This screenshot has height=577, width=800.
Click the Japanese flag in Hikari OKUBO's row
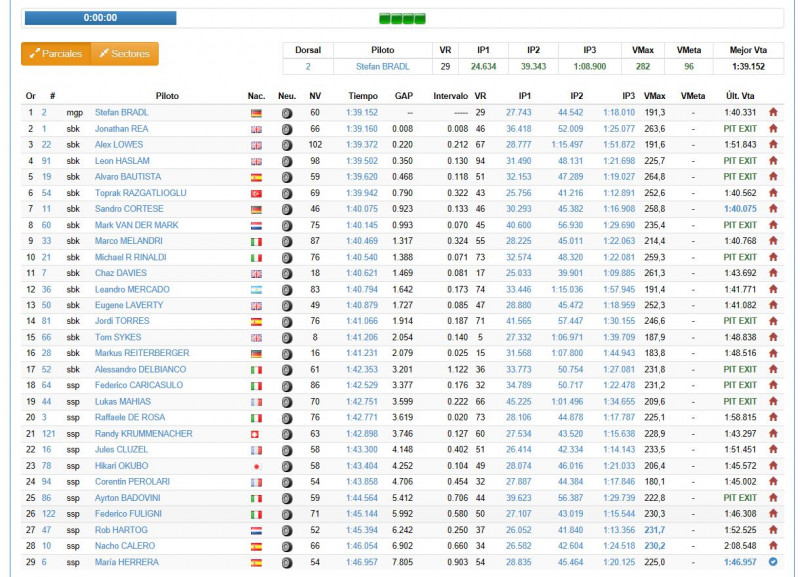coord(256,467)
